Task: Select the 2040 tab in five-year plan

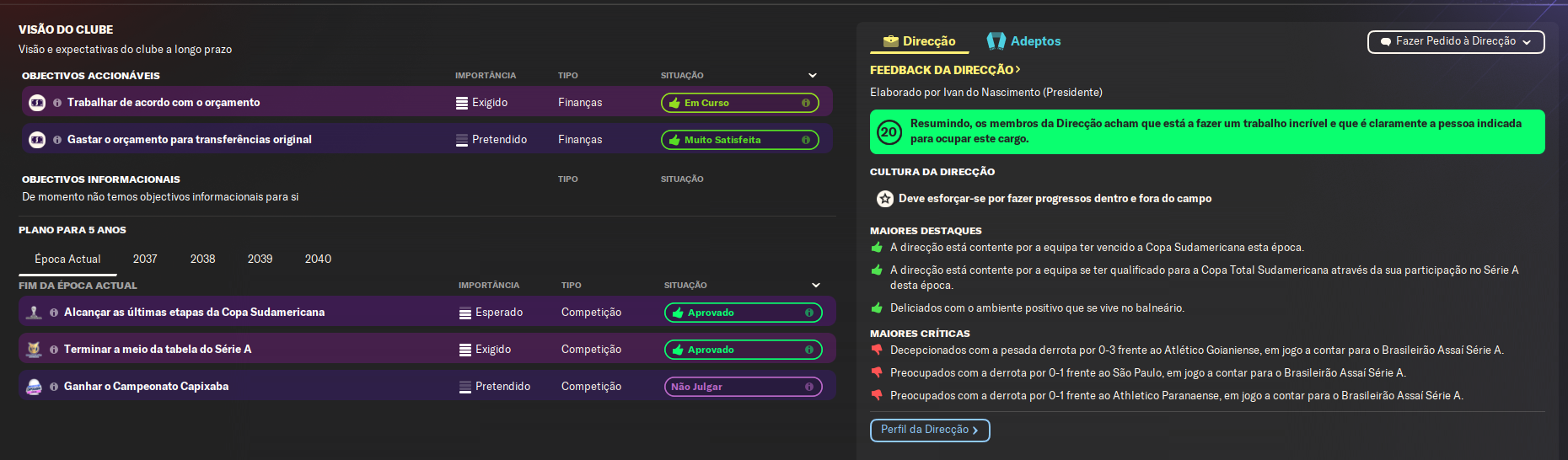Action: (318, 259)
